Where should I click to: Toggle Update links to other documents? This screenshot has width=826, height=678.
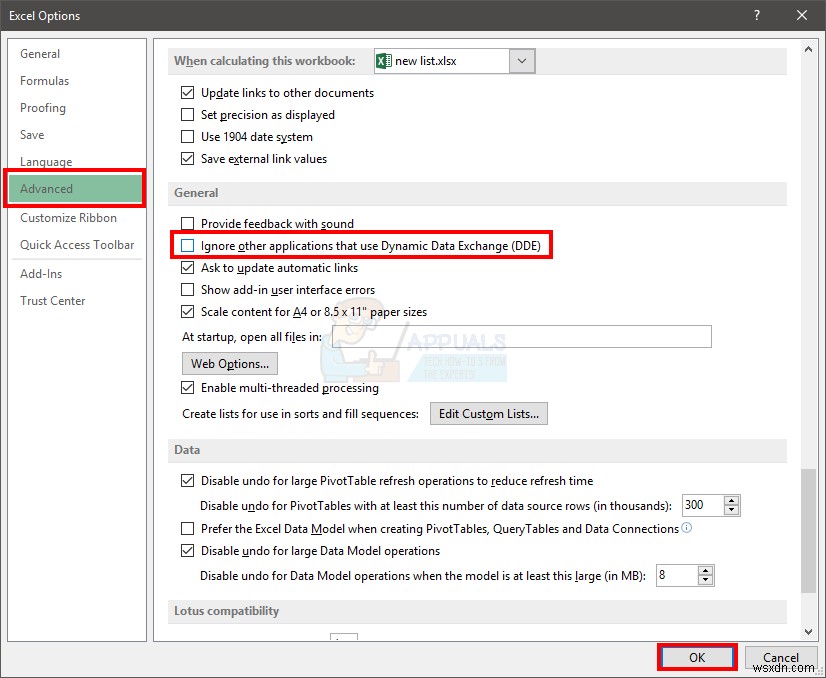(188, 93)
